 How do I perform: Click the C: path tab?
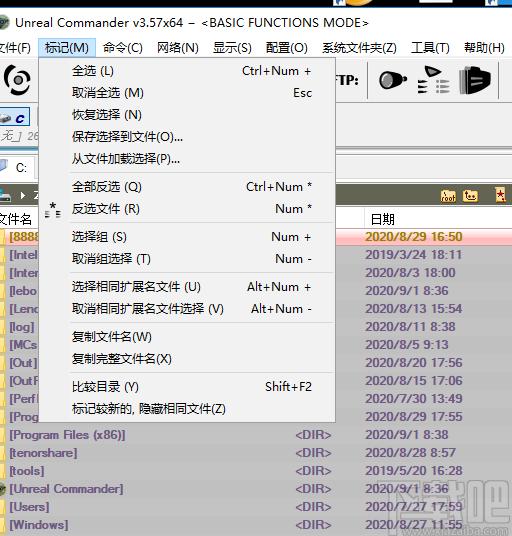[17, 168]
